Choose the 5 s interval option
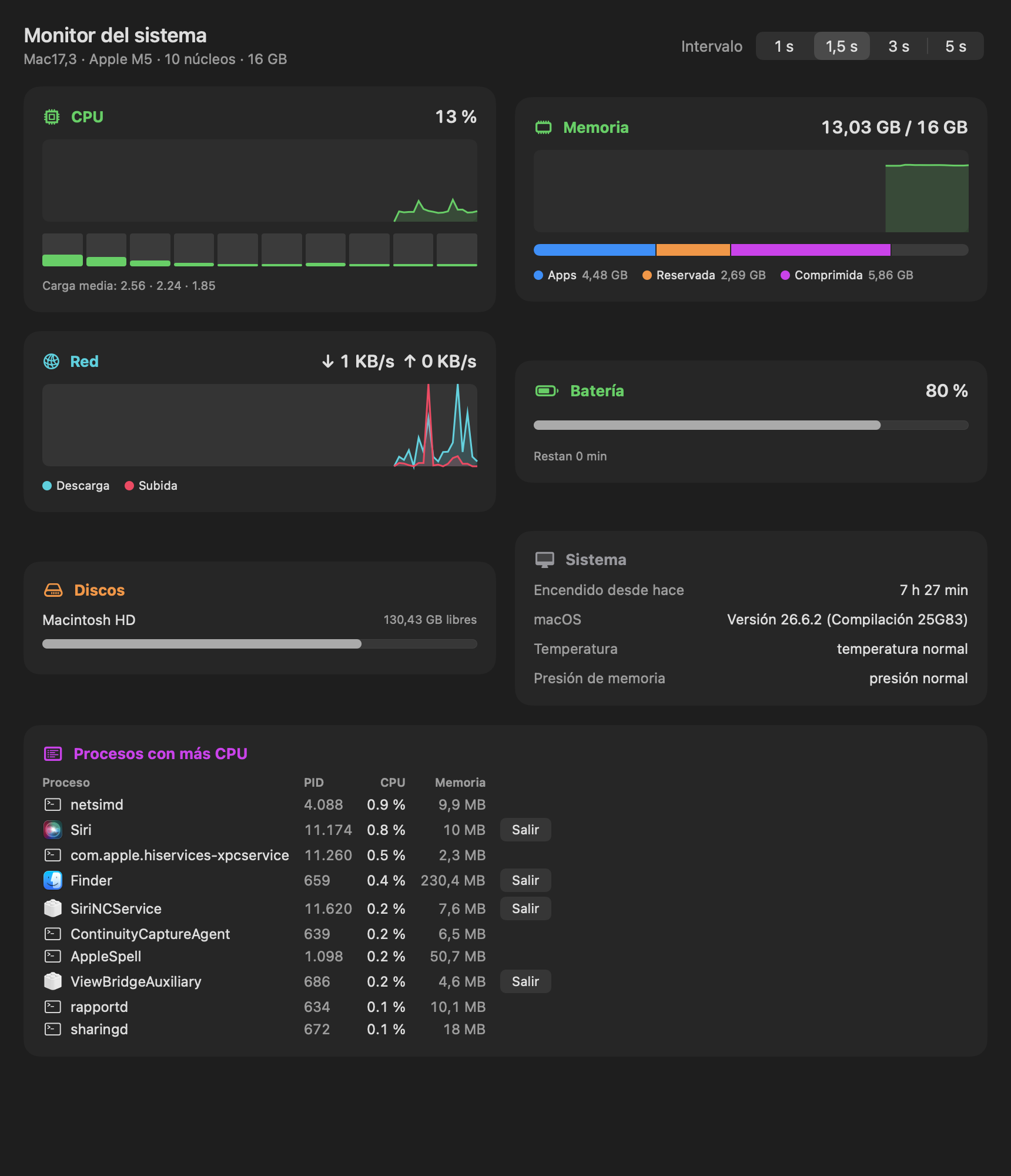Image resolution: width=1011 pixels, height=1176 pixels. click(956, 46)
